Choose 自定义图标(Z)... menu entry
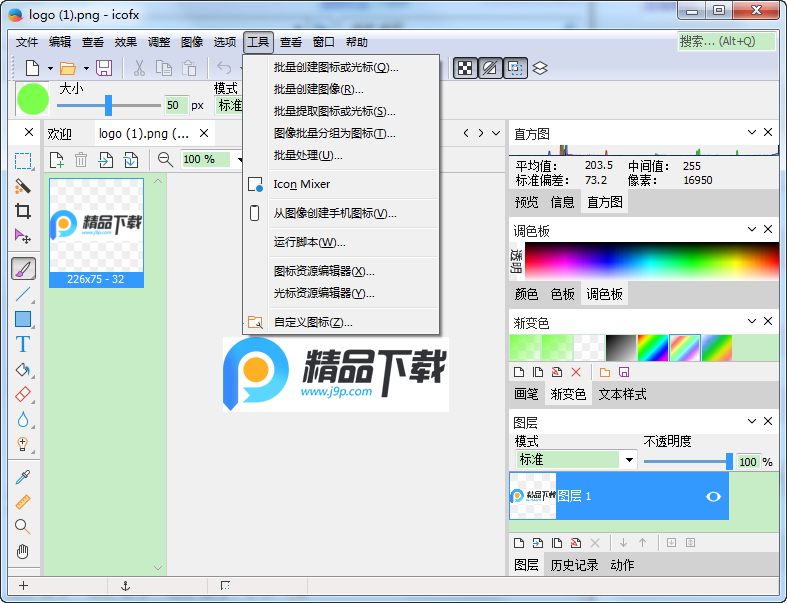 pyautogui.click(x=341, y=322)
